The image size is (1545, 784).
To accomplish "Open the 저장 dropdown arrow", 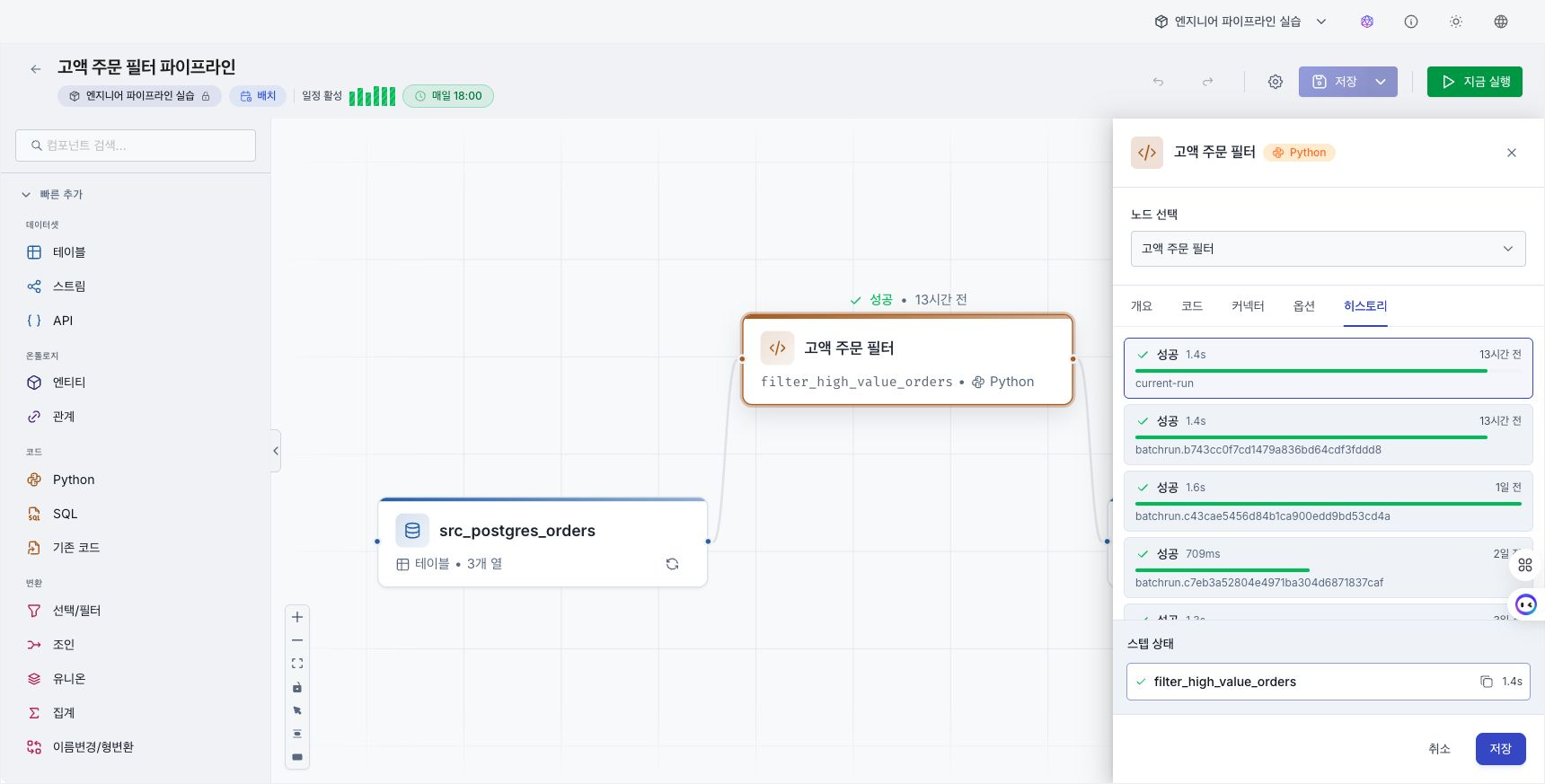I will (x=1381, y=82).
